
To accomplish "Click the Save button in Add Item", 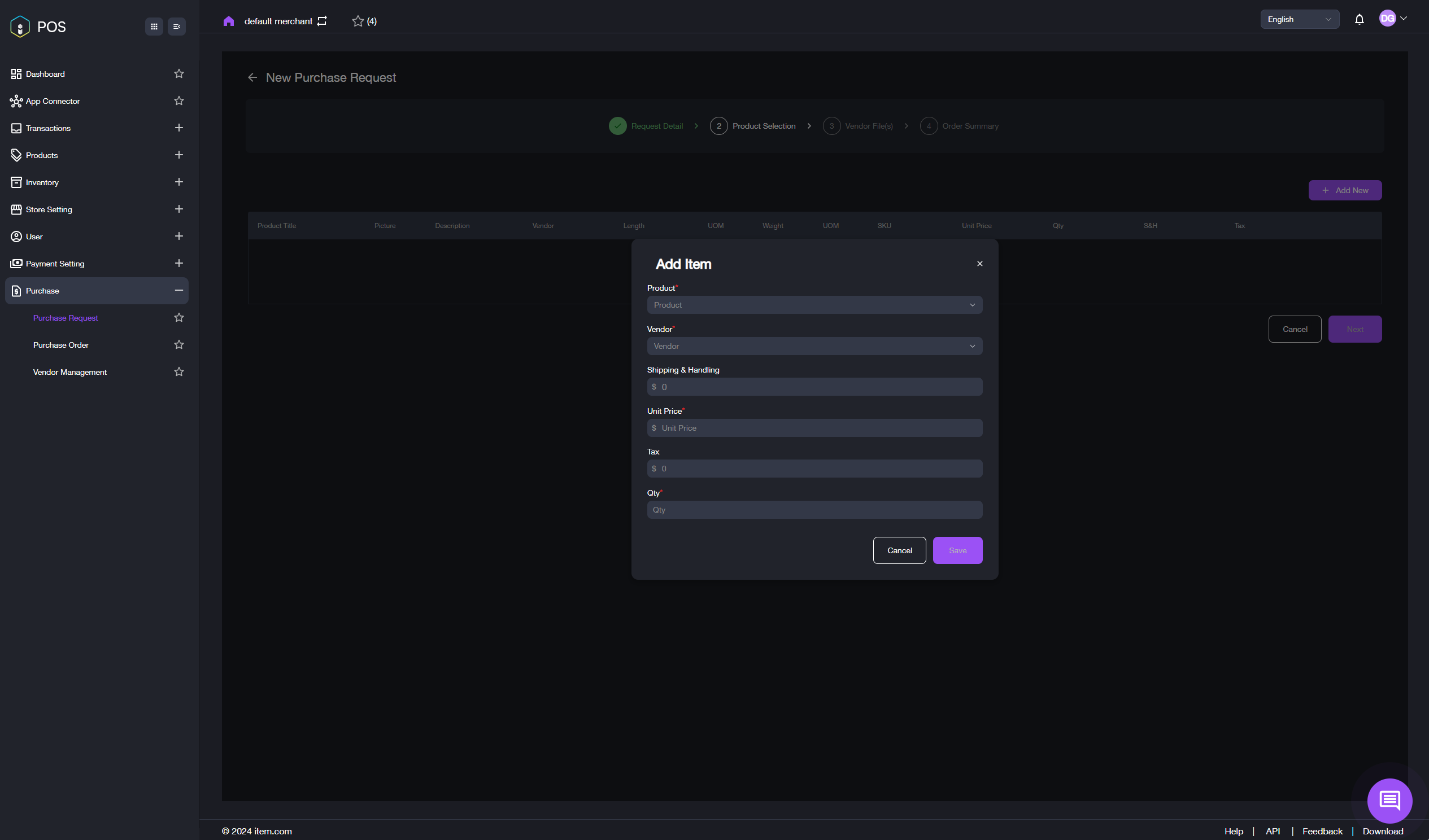I will click(957, 550).
